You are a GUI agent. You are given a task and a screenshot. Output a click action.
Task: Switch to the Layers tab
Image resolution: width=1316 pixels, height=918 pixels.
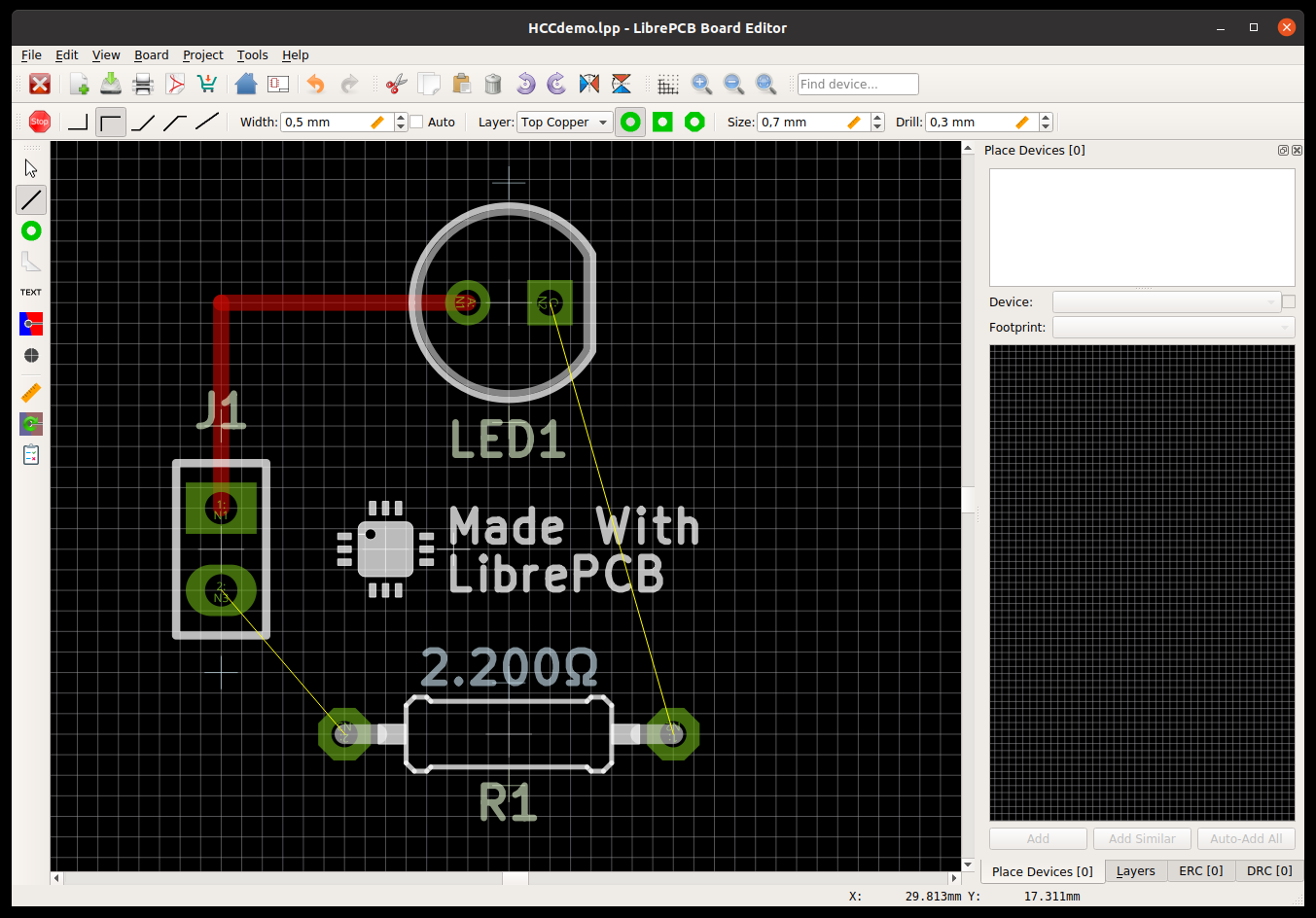pos(1135,871)
